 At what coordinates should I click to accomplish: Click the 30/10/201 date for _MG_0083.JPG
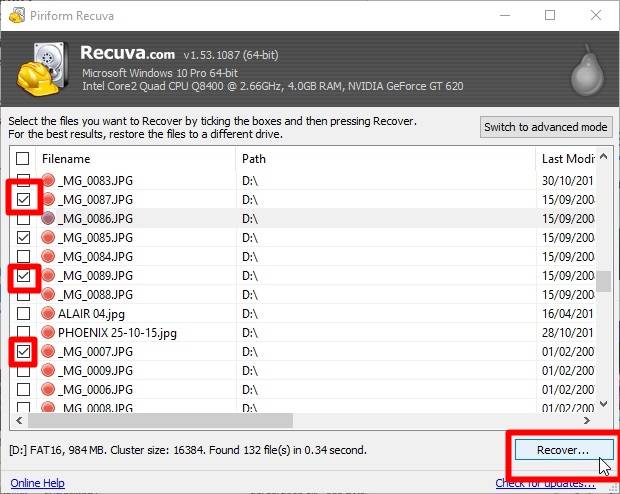coord(567,181)
